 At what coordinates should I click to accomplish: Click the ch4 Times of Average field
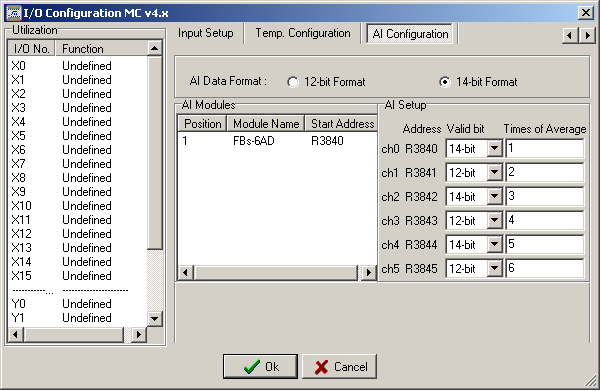(545, 244)
